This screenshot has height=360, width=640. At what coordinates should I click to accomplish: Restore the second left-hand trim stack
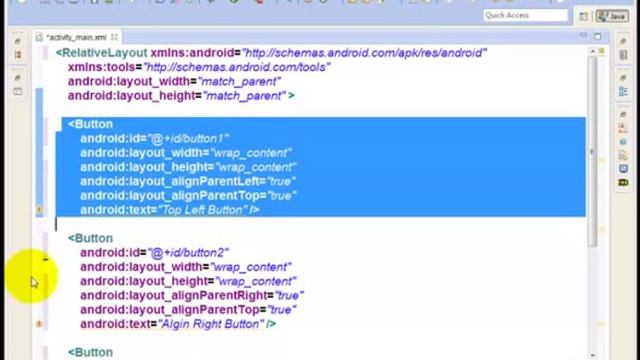point(18,78)
